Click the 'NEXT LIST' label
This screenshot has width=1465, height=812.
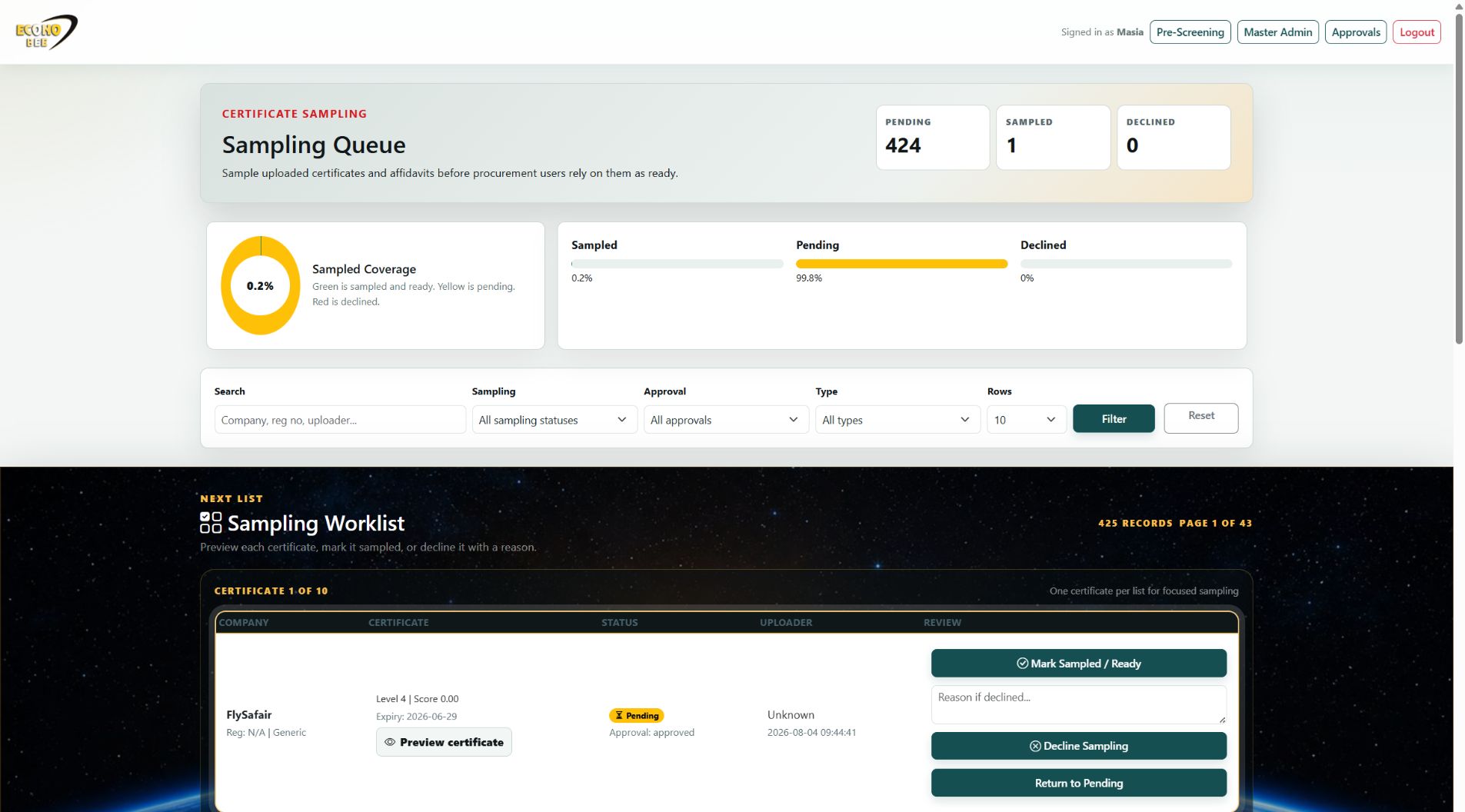coord(231,499)
